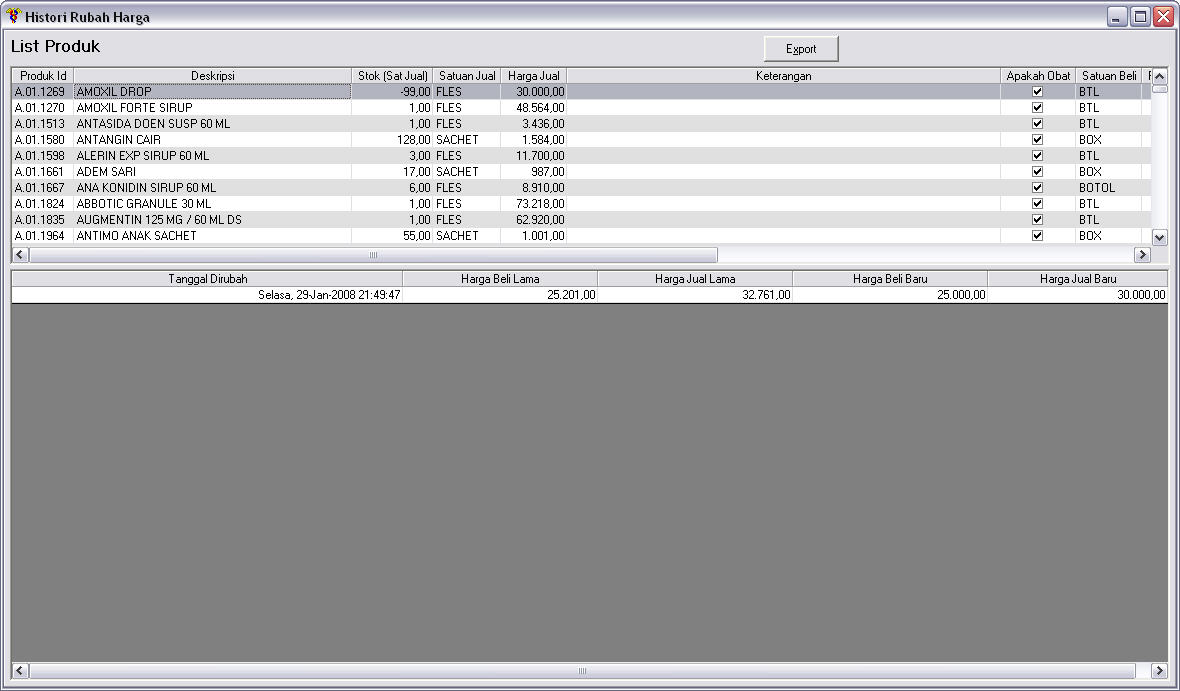Click the Harga Jual Baru column header

(1078, 279)
